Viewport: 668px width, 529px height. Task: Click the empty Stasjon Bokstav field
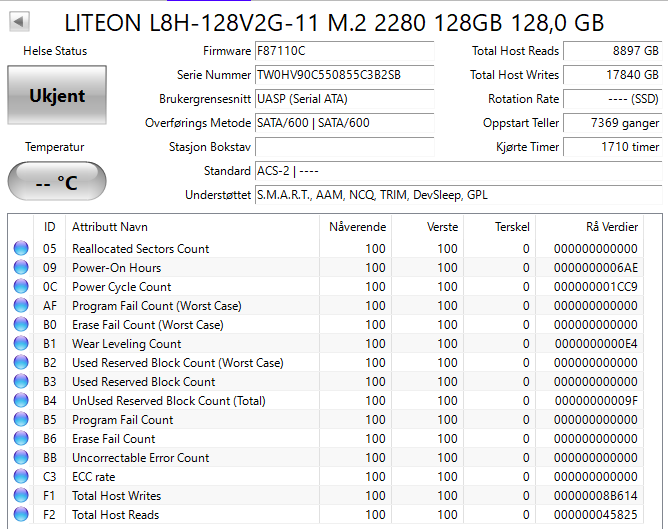[344, 147]
